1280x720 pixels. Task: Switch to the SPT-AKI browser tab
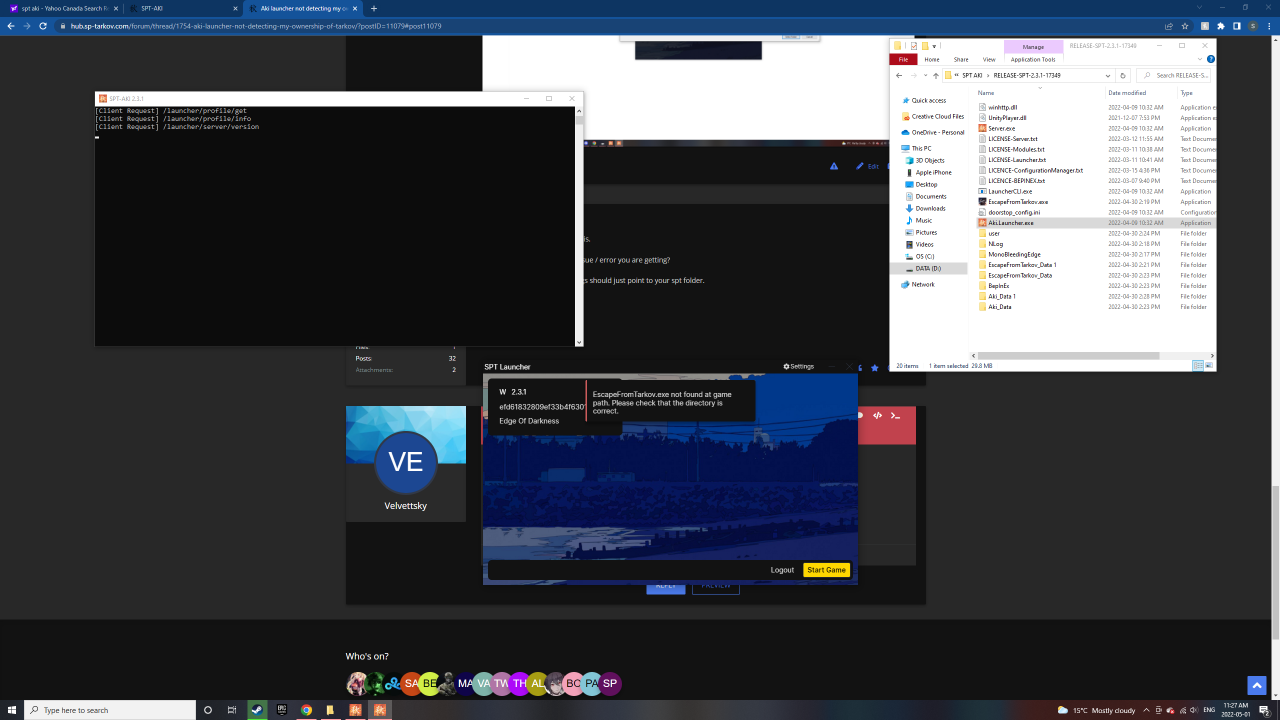181,8
